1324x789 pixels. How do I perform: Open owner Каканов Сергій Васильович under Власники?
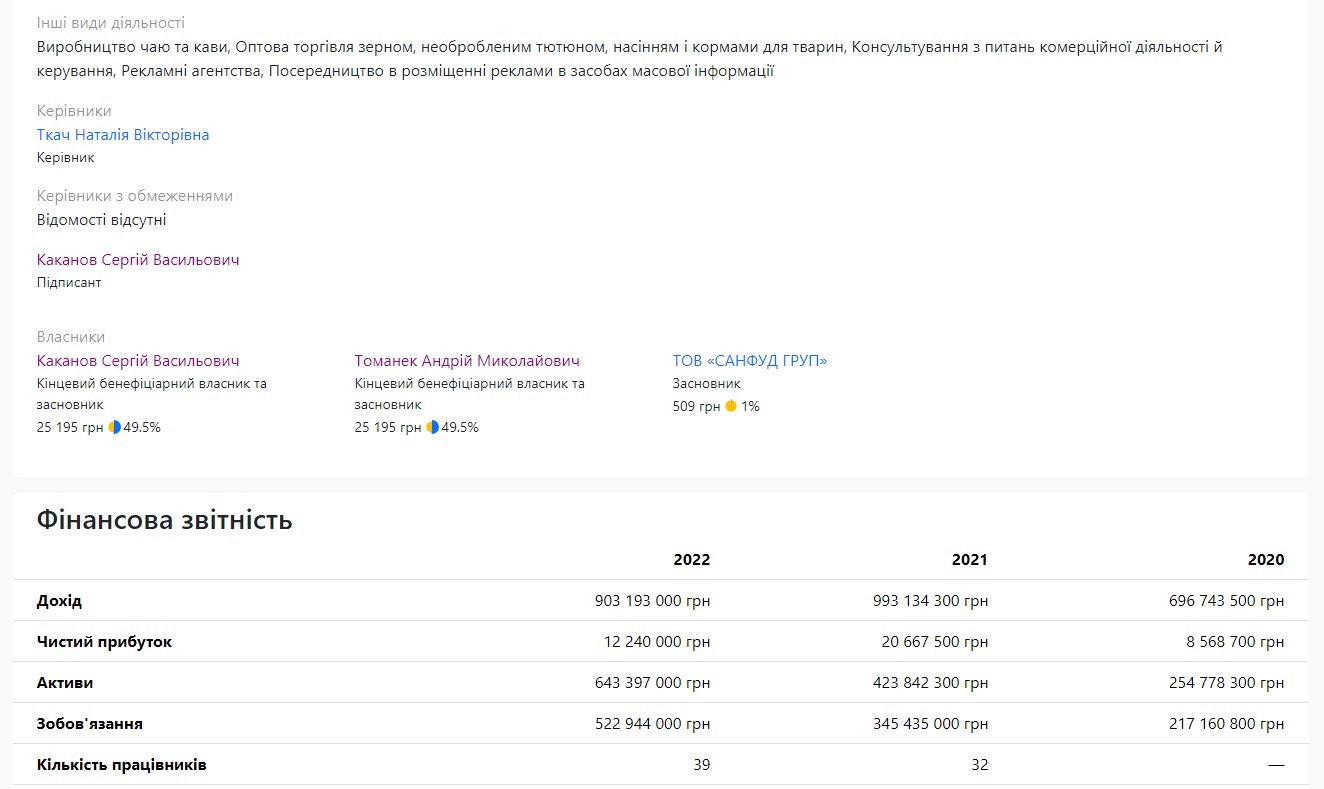click(x=138, y=361)
